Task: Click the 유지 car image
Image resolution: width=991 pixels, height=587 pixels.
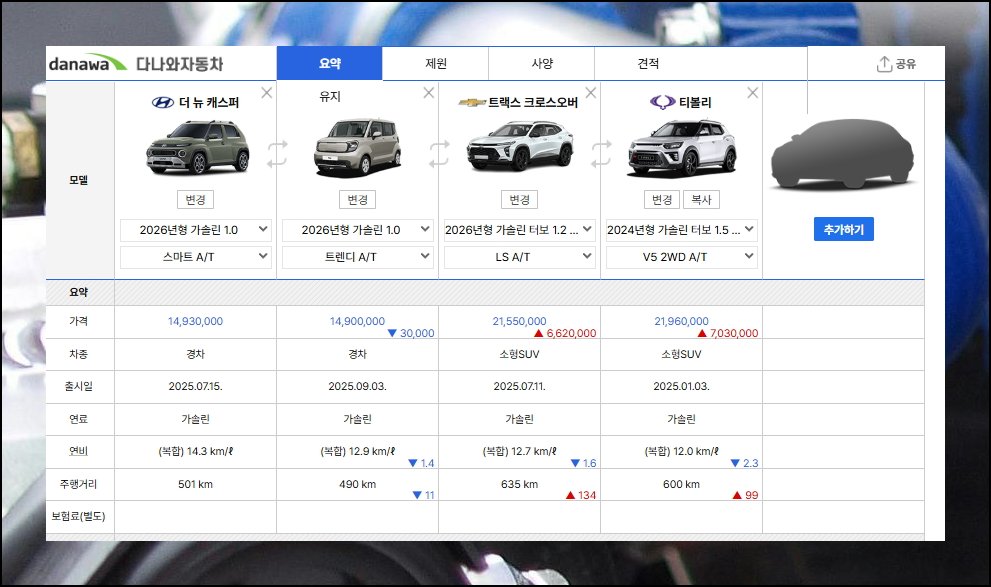Action: 358,147
